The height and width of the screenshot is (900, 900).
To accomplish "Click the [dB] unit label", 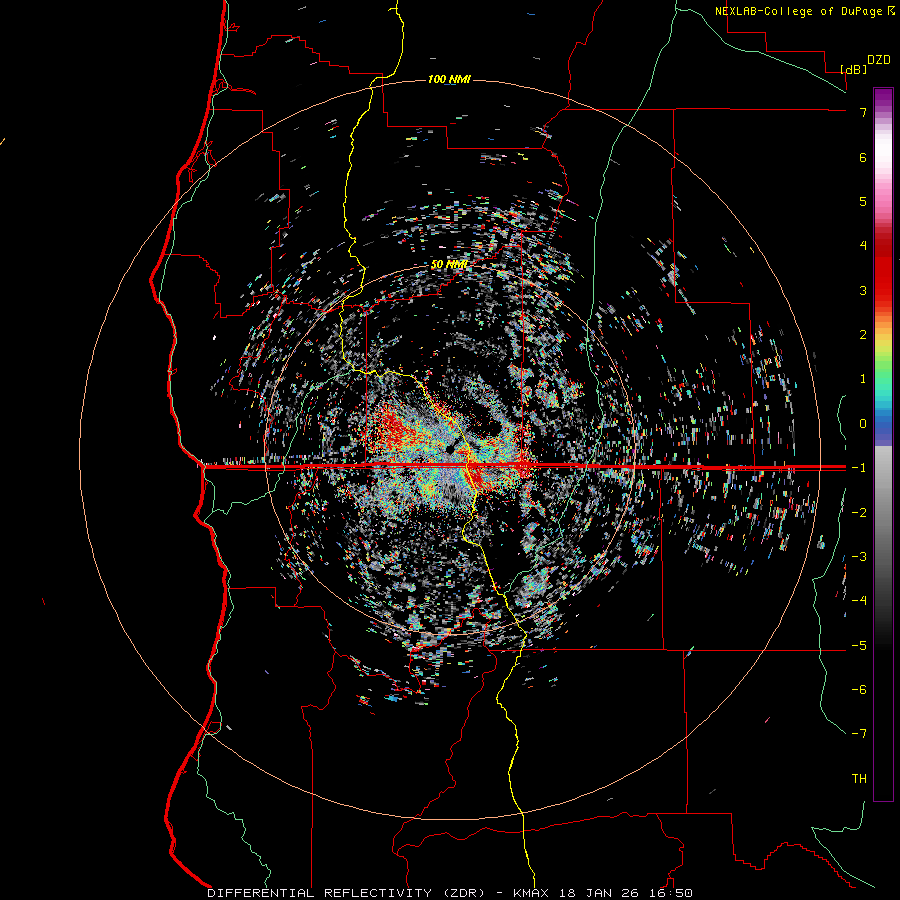I will [x=853, y=69].
